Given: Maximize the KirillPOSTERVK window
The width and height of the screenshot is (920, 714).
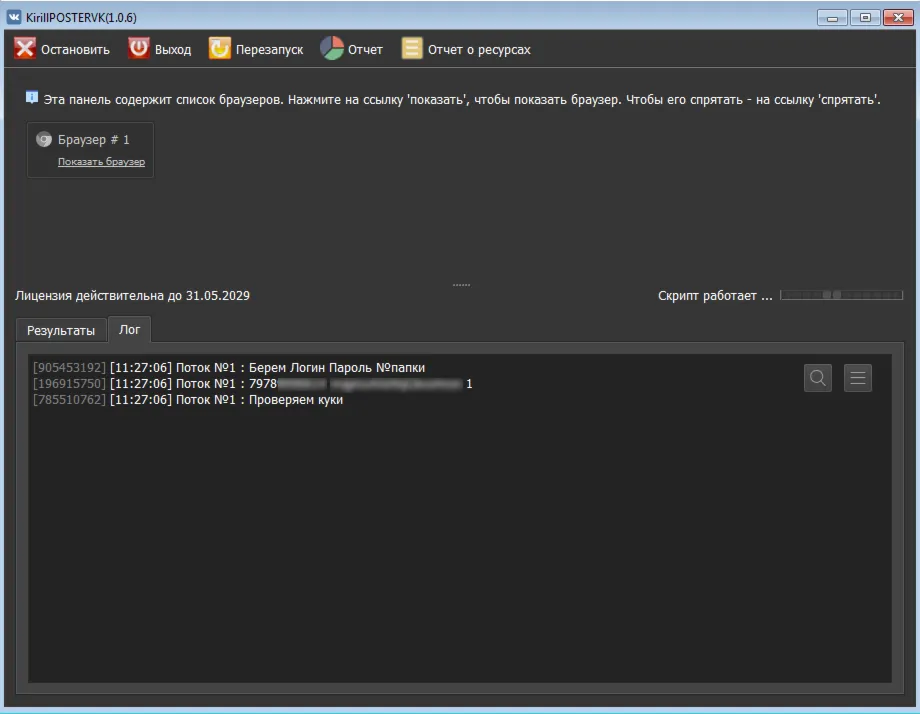Looking at the screenshot, I should coord(865,18).
